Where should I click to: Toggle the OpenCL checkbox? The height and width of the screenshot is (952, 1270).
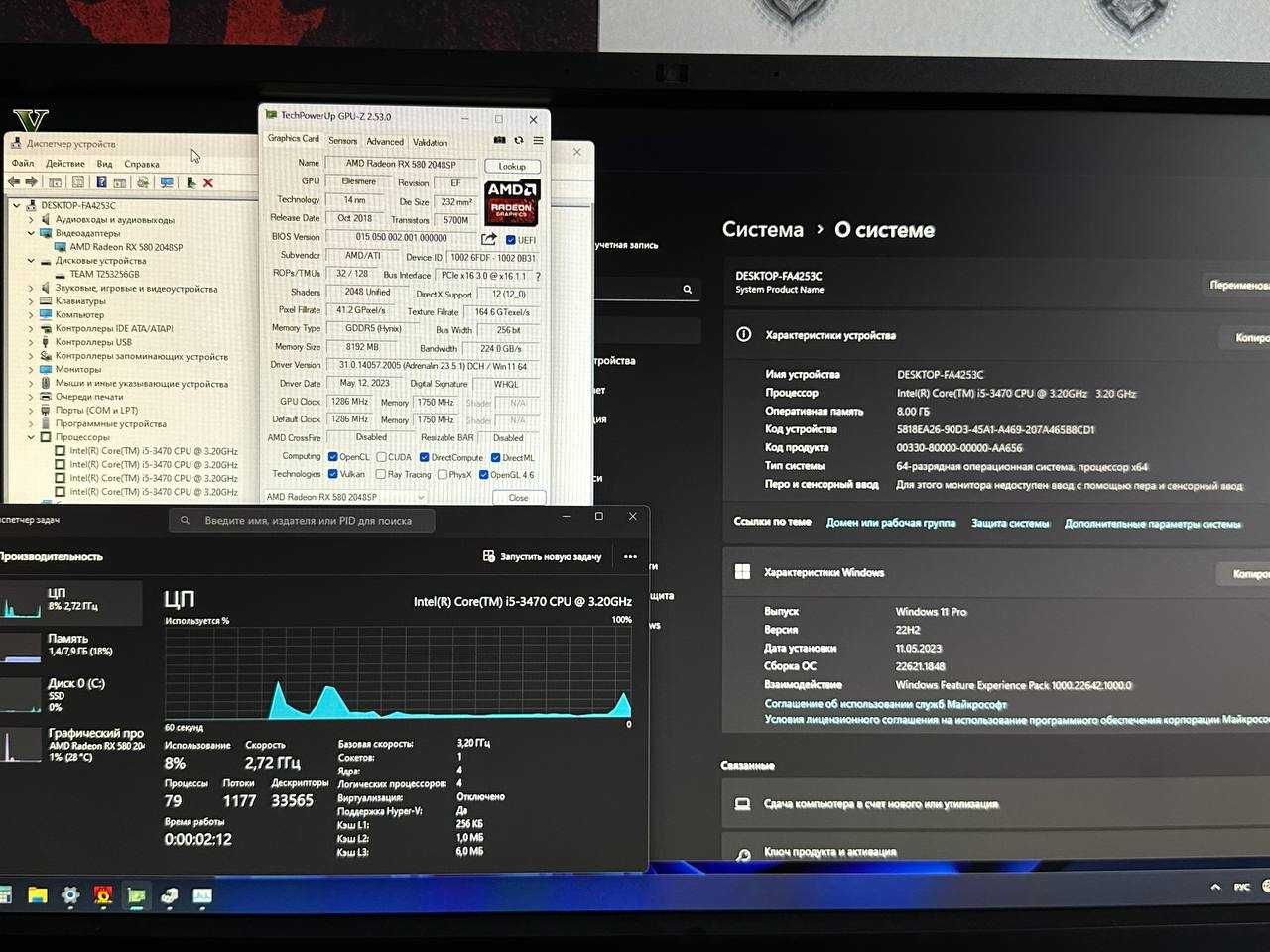(x=332, y=457)
